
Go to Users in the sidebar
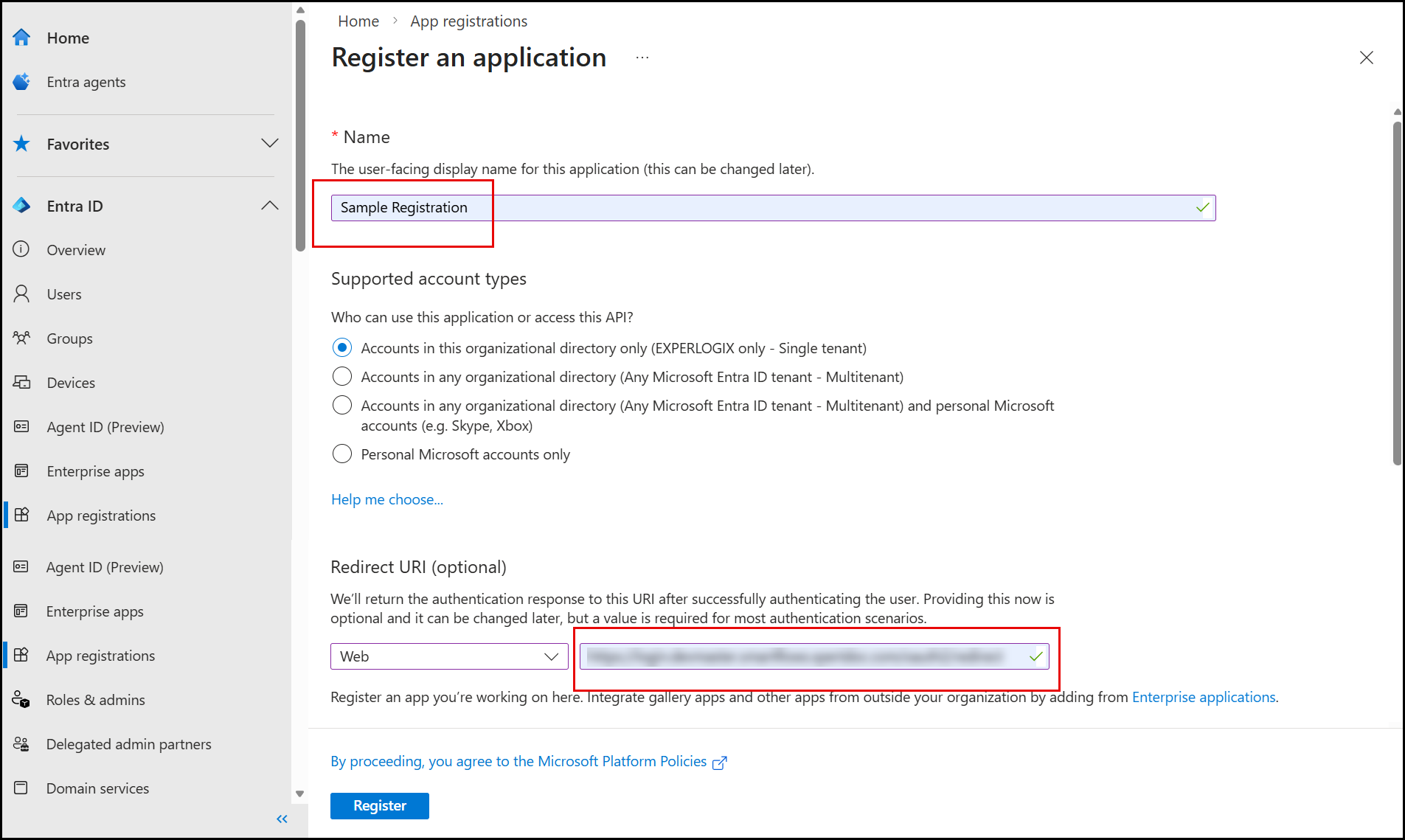point(64,294)
